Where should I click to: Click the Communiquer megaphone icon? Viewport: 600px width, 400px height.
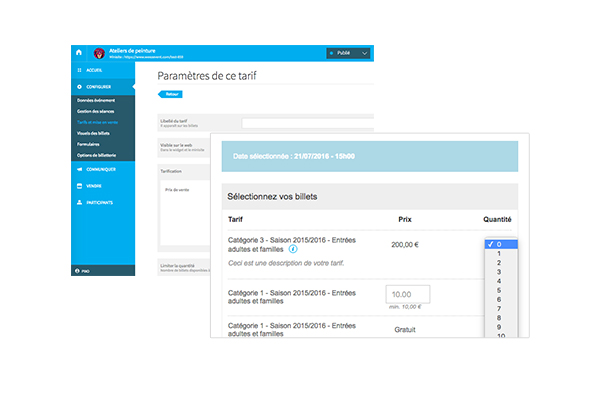[80, 169]
